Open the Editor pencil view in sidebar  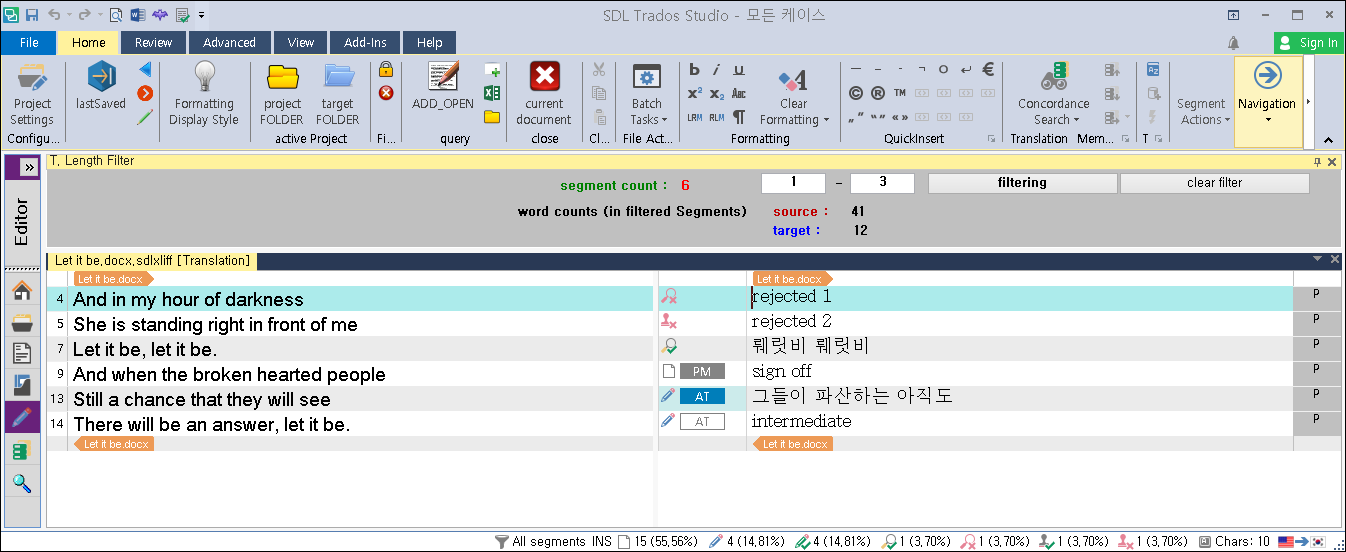point(22,417)
